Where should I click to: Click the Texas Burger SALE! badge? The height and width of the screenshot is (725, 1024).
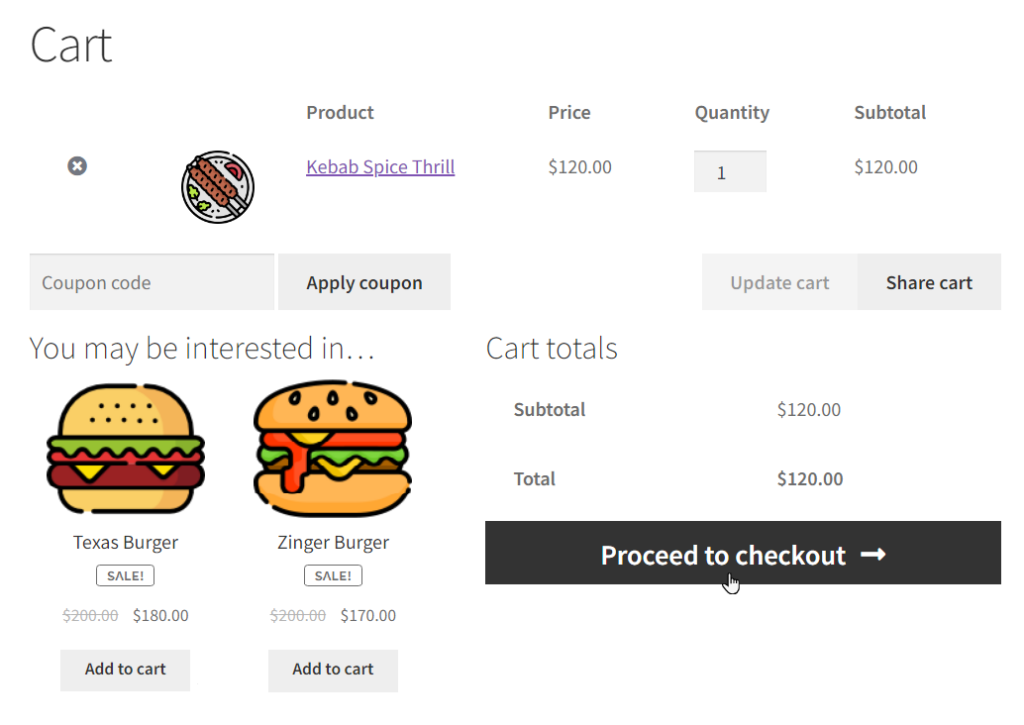click(x=125, y=575)
